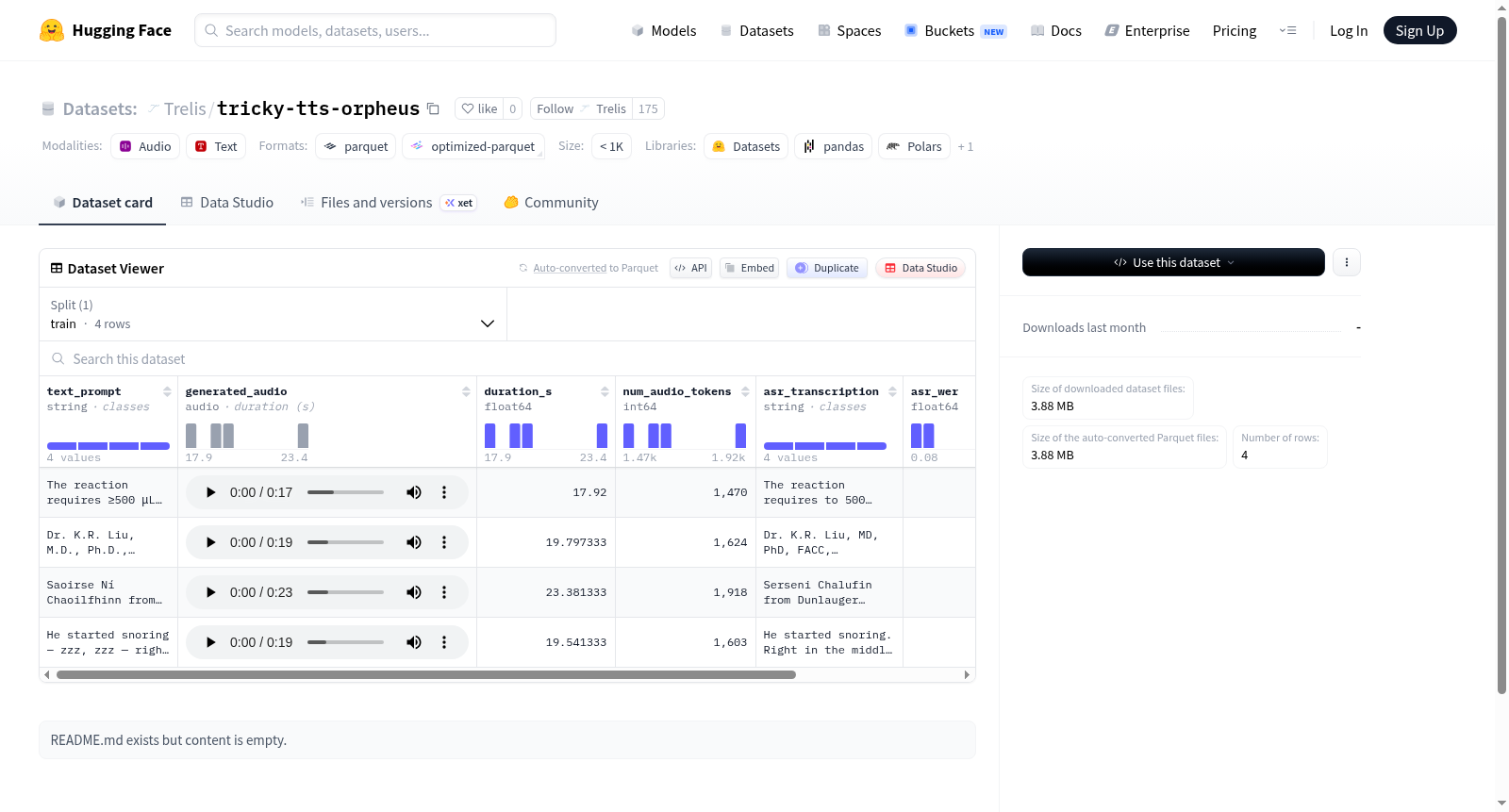
Task: Open the Use this dataset dropdown
Action: pos(1173,262)
